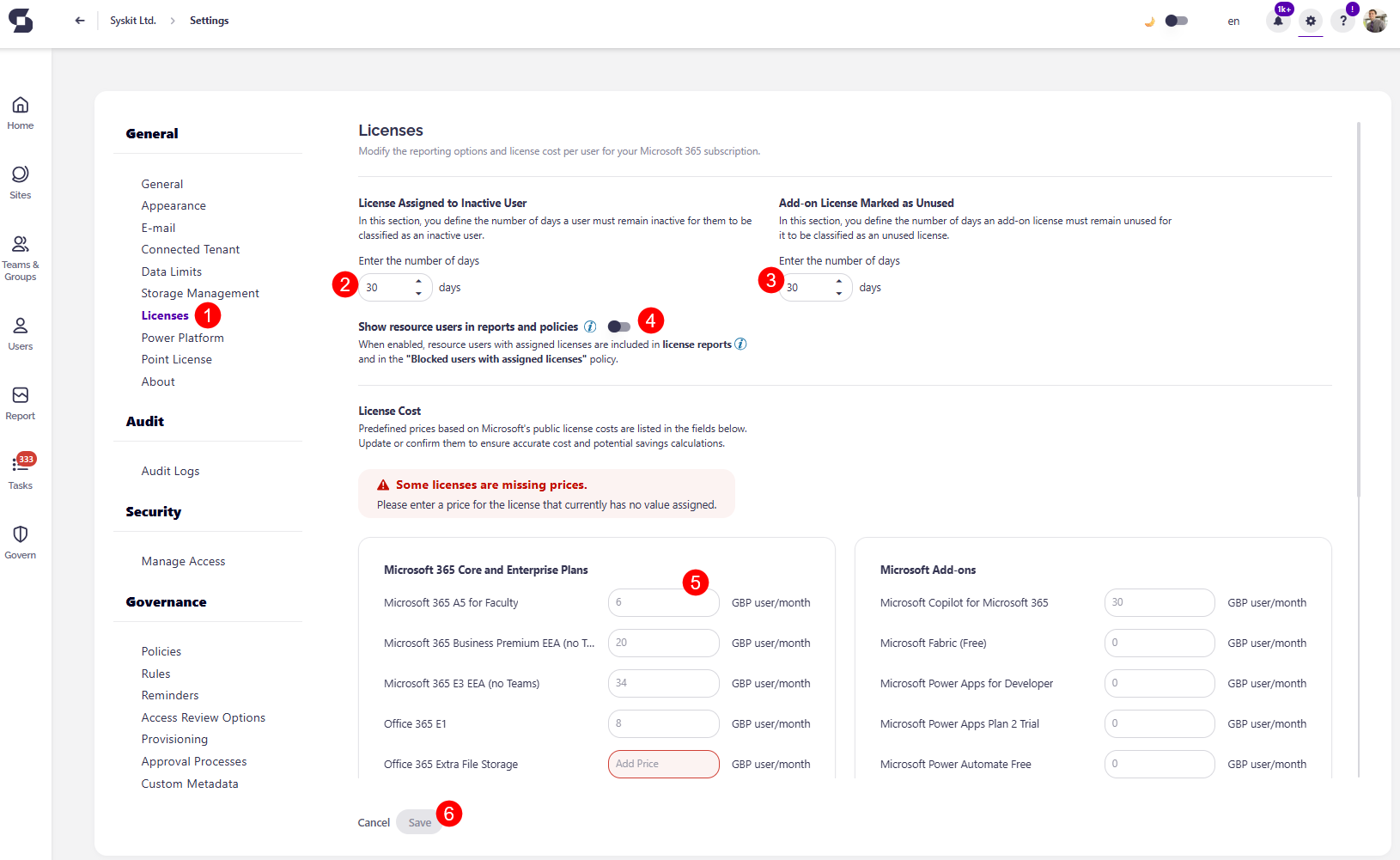
Task: Navigate to Sites from the left sidebar
Action: [x=20, y=180]
